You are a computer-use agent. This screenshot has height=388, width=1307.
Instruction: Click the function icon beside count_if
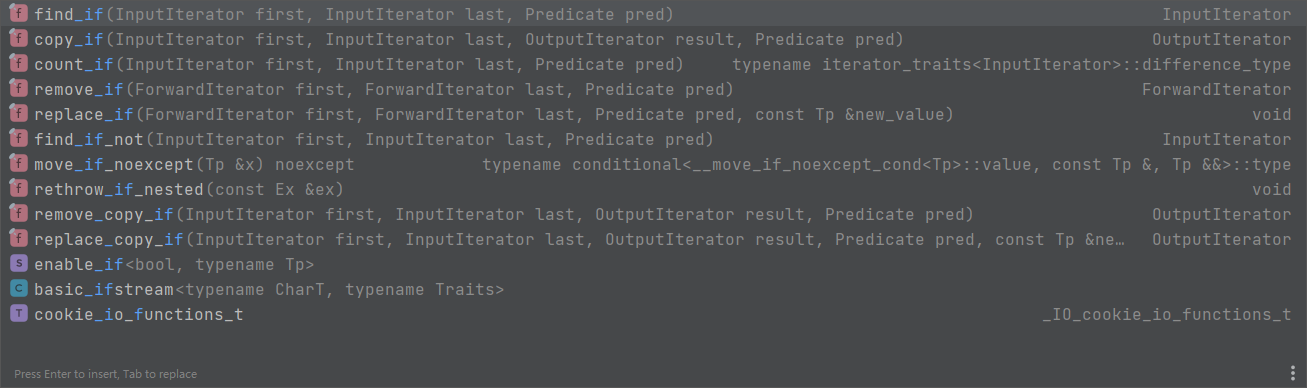click(x=18, y=65)
